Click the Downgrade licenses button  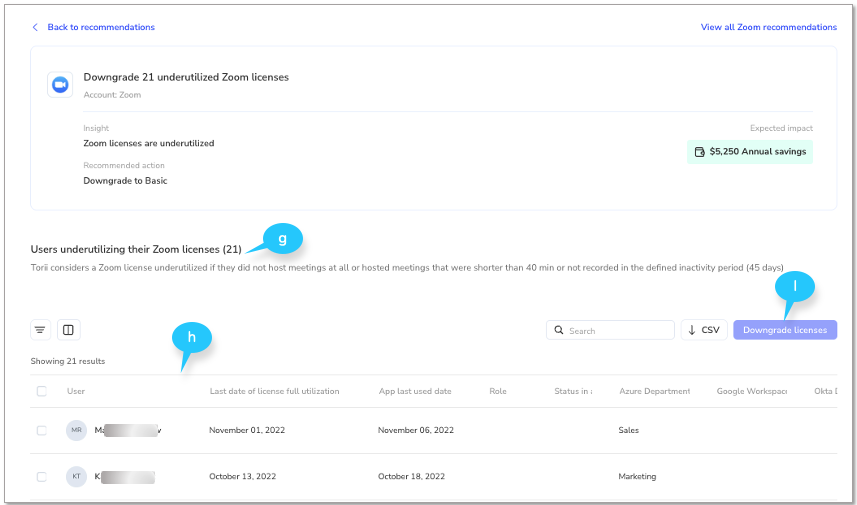(x=785, y=330)
